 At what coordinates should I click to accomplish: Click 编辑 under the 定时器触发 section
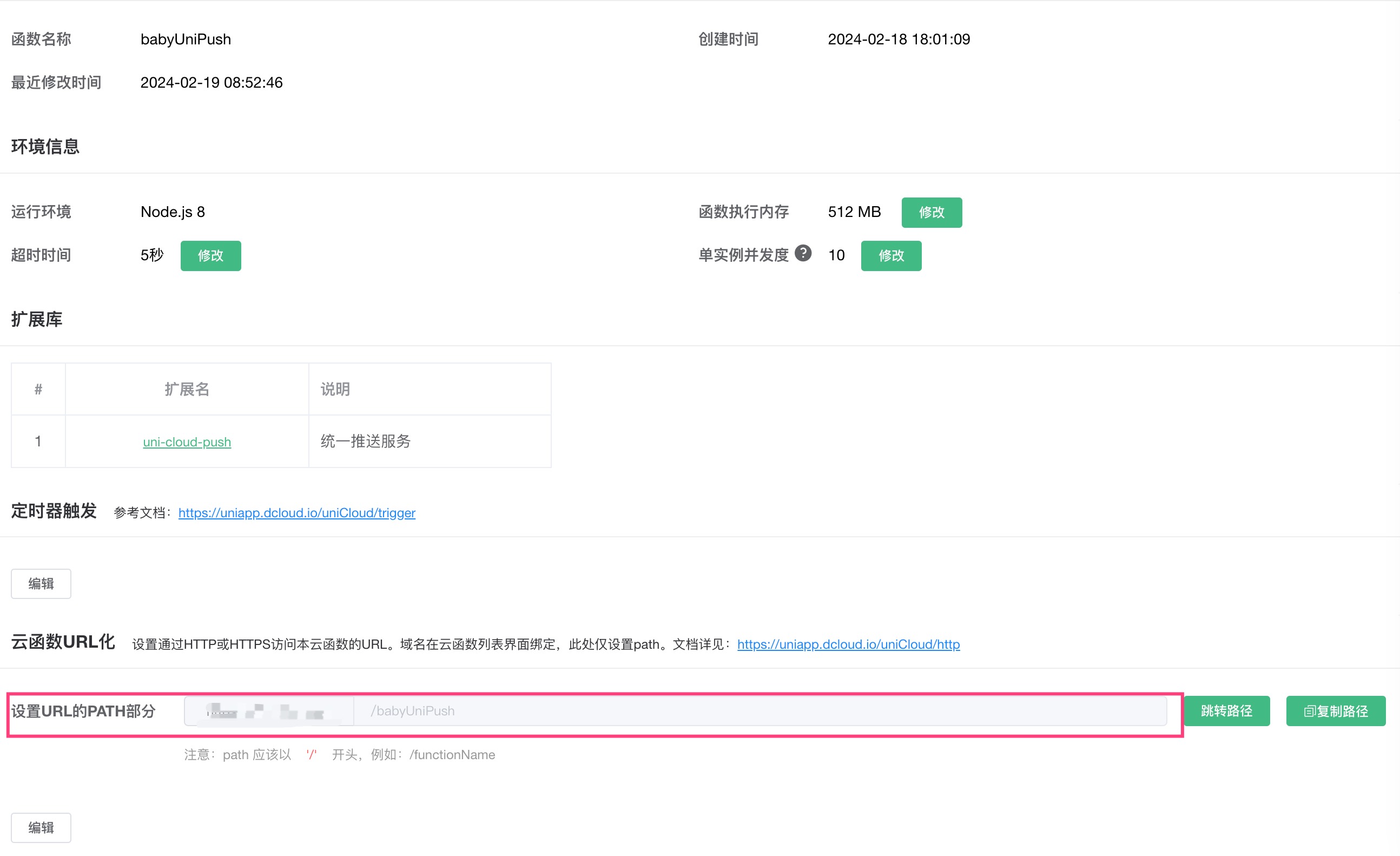[41, 583]
